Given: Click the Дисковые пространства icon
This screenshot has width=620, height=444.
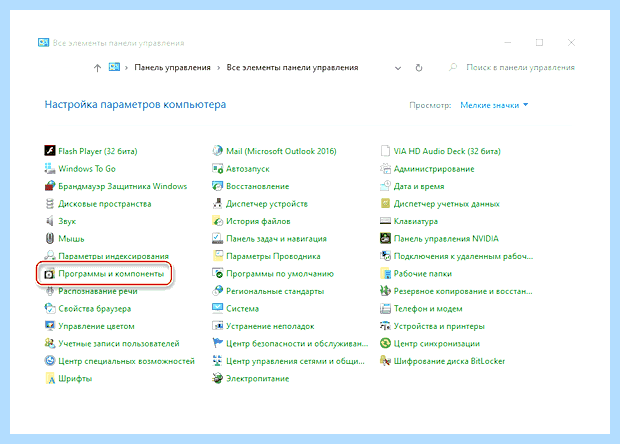Looking at the screenshot, I should point(49,204).
